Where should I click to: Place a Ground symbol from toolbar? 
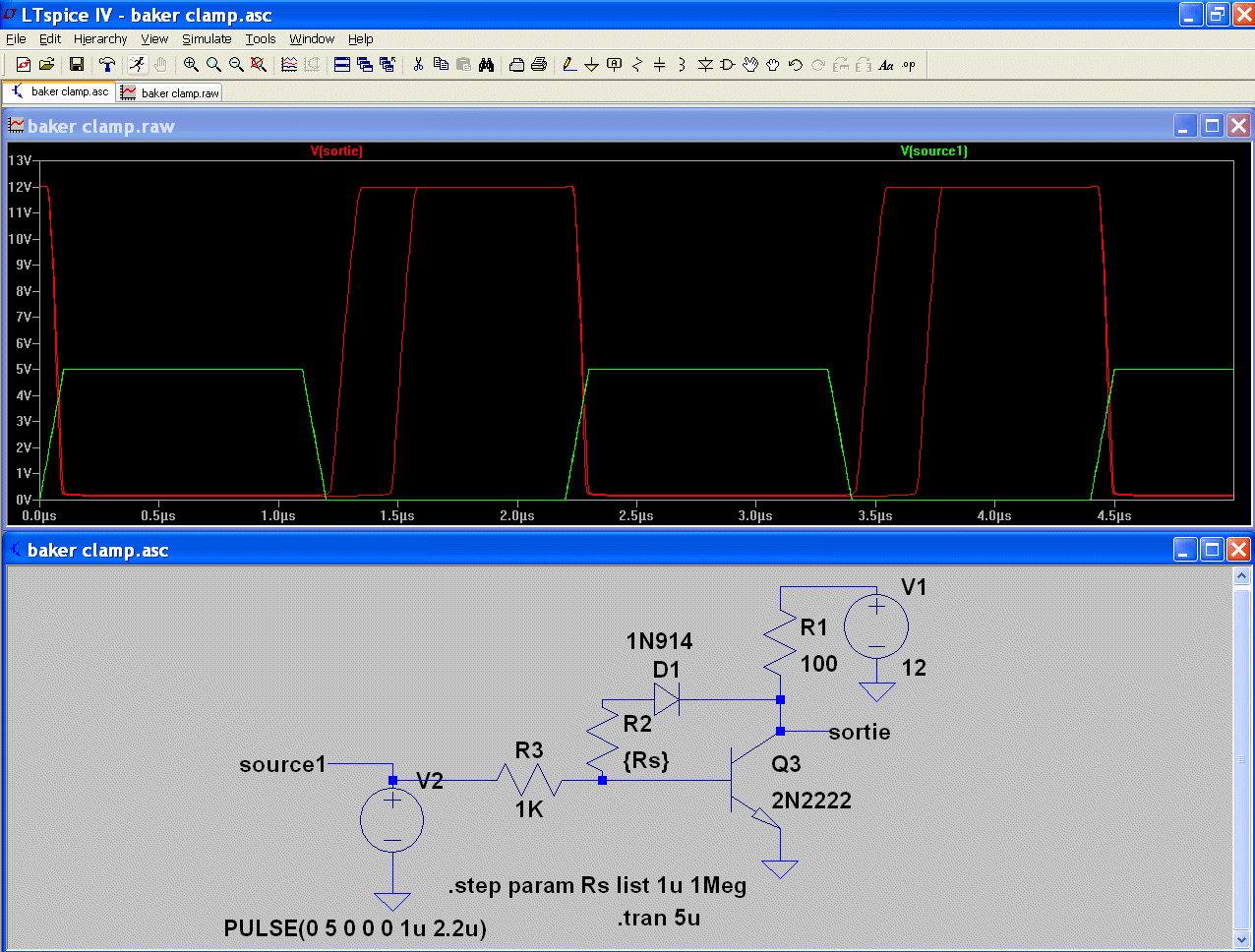592,65
